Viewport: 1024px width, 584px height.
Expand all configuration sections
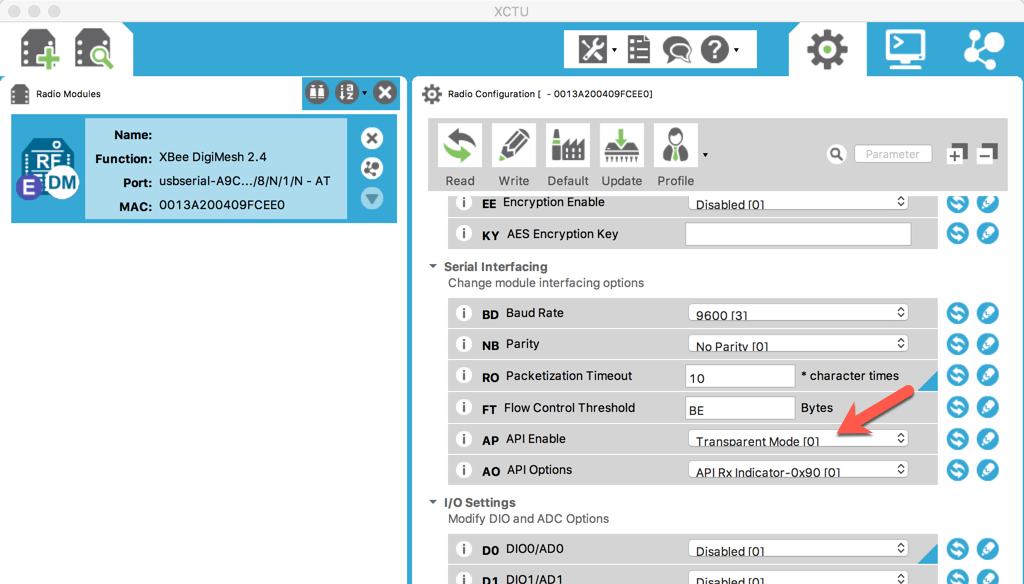[x=957, y=154]
